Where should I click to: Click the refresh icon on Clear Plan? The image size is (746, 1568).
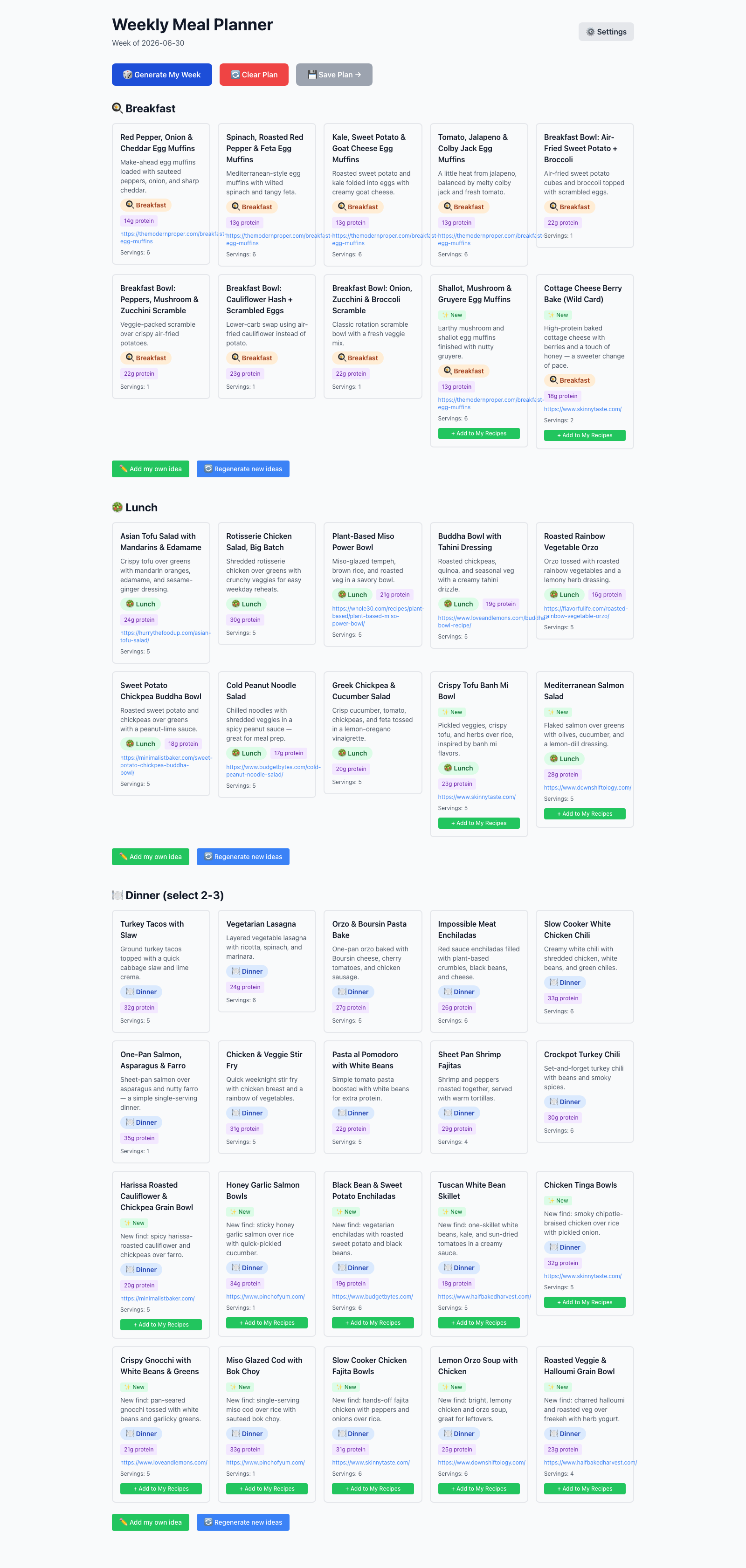tap(235, 74)
